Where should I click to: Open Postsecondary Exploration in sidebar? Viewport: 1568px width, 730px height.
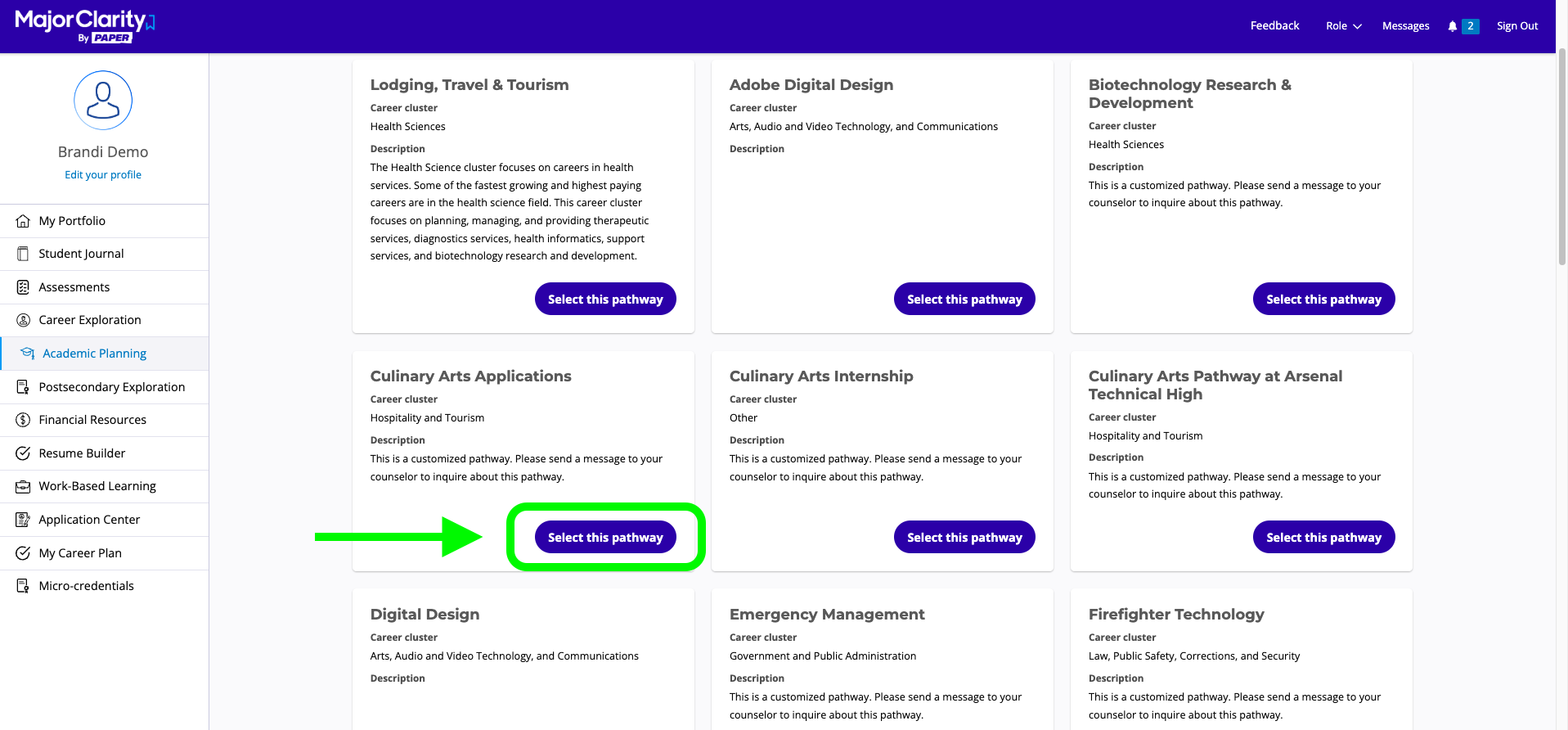[x=111, y=387]
